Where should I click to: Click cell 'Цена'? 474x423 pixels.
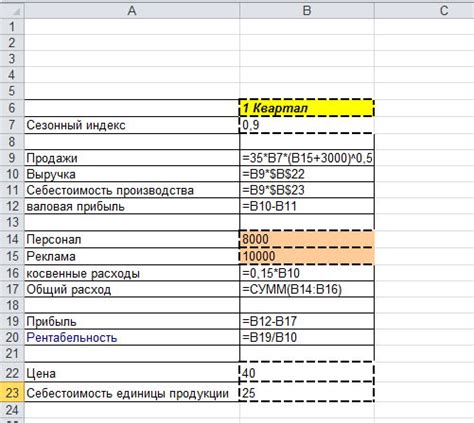point(132,372)
